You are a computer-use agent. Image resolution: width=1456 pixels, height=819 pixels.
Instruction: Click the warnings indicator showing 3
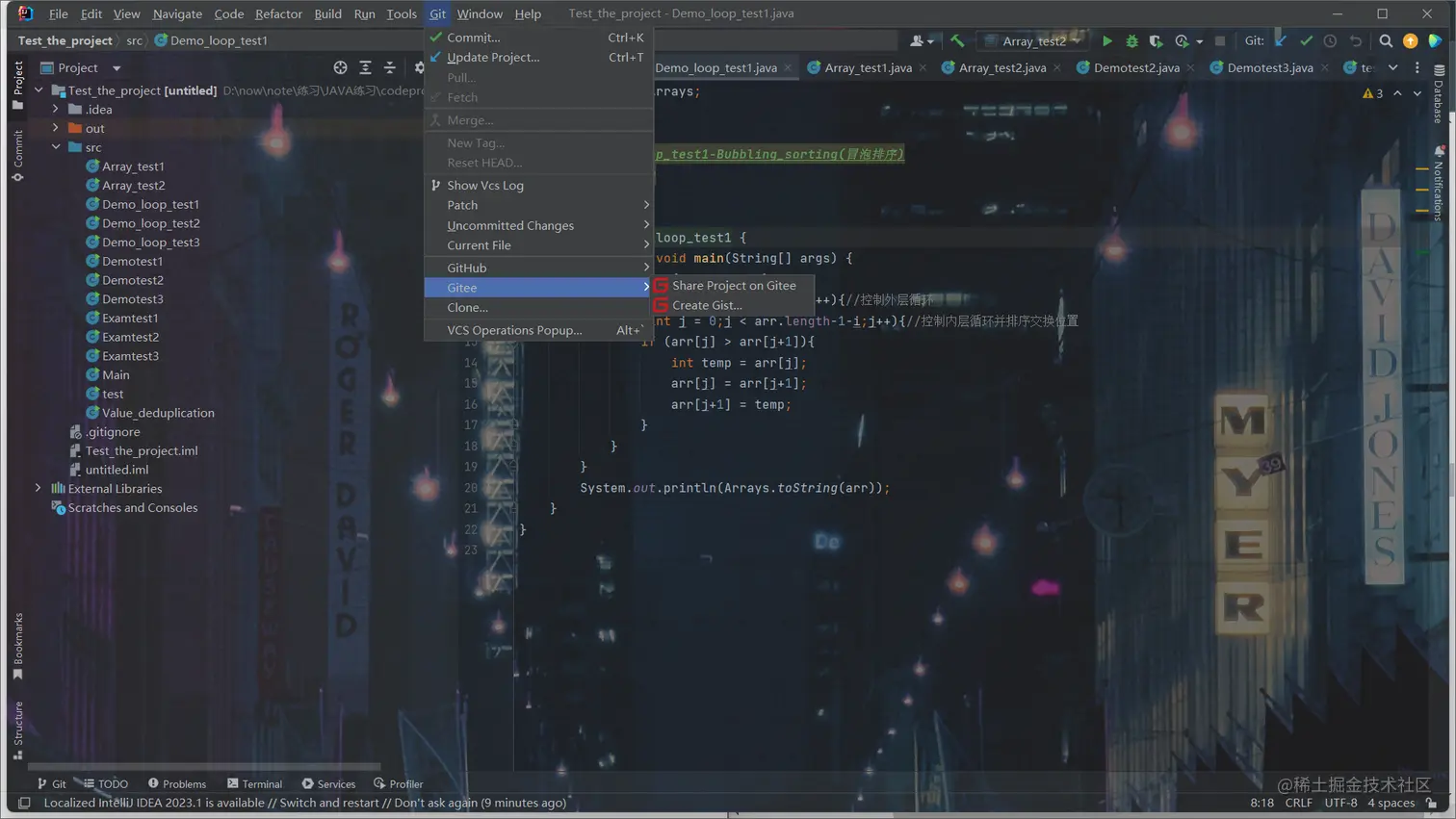tap(1373, 93)
